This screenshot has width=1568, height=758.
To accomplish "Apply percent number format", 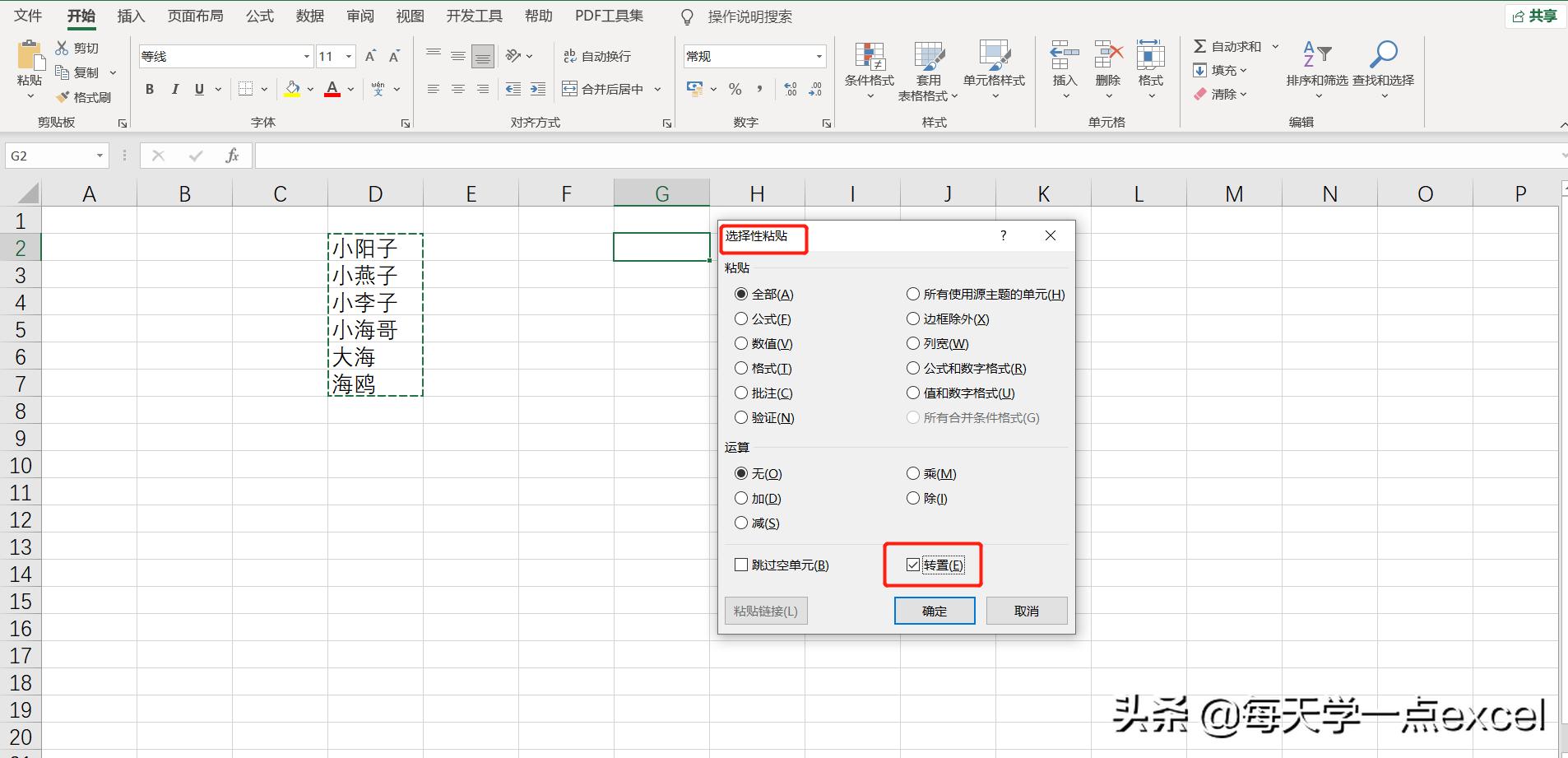I will pos(735,89).
